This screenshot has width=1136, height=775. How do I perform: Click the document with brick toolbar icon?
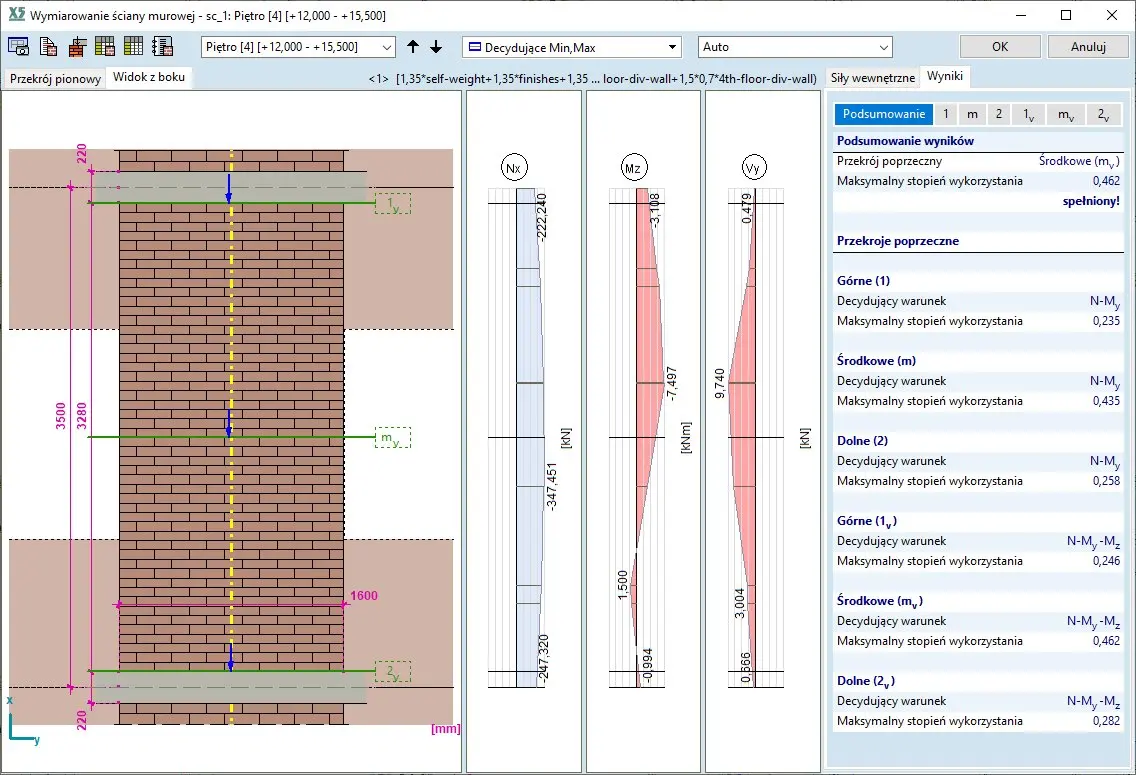point(48,47)
